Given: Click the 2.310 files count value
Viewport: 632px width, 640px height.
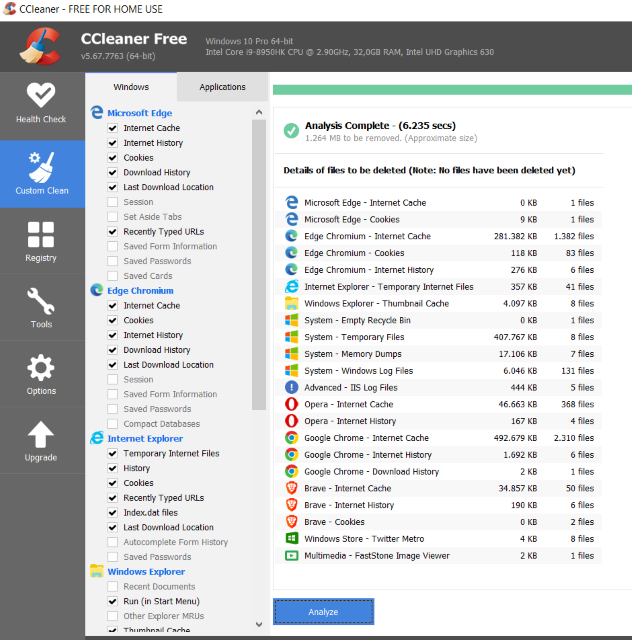Looking at the screenshot, I should (x=574, y=438).
